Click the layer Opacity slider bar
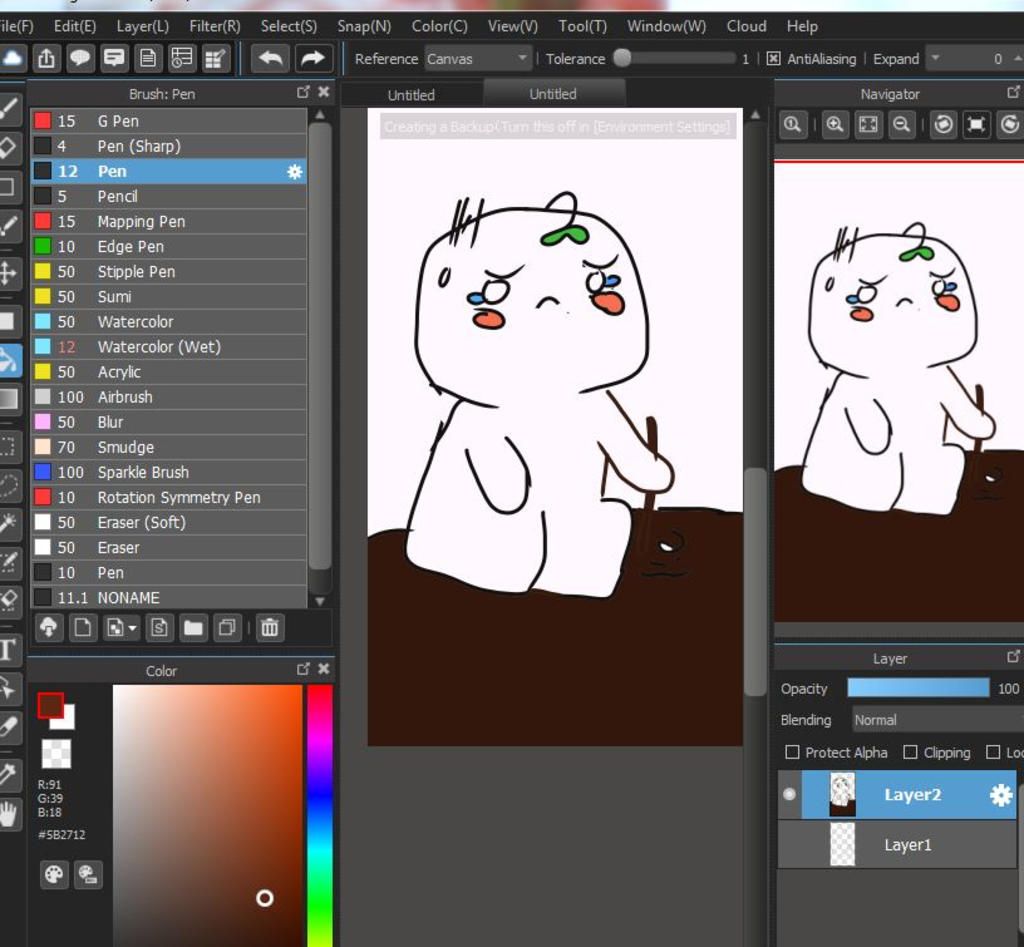This screenshot has height=947, width=1024. [918, 688]
